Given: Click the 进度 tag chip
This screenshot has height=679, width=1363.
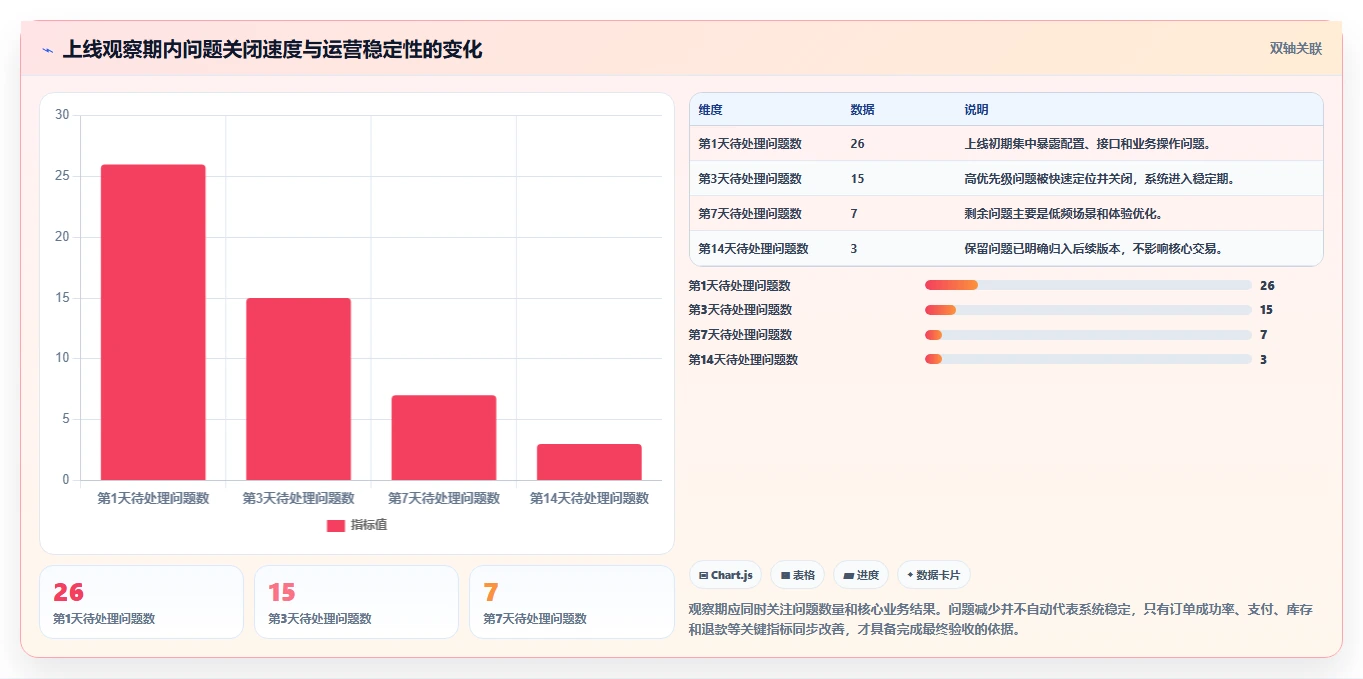Looking at the screenshot, I should pyautogui.click(x=861, y=575).
